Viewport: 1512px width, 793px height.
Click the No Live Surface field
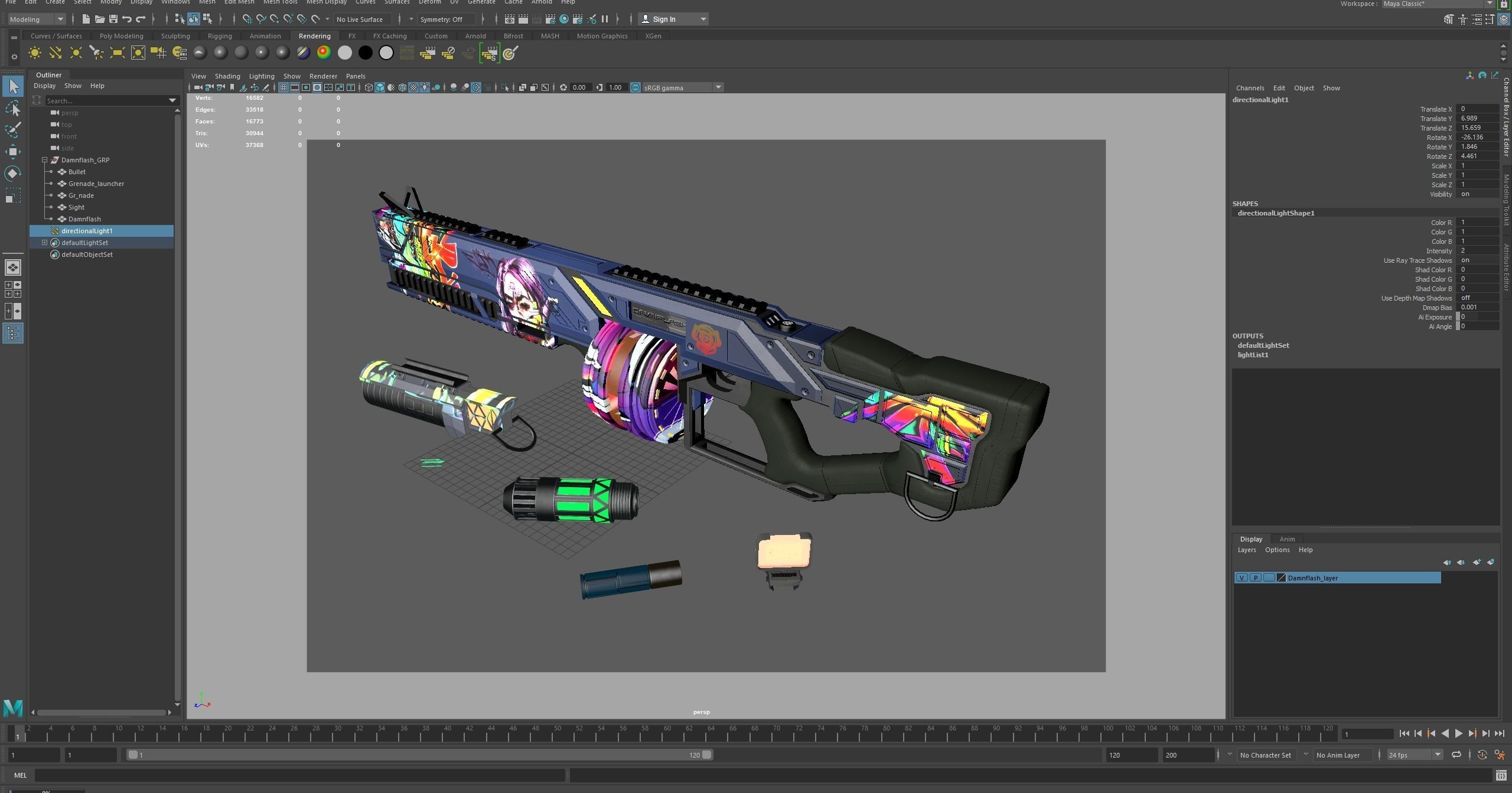point(362,19)
